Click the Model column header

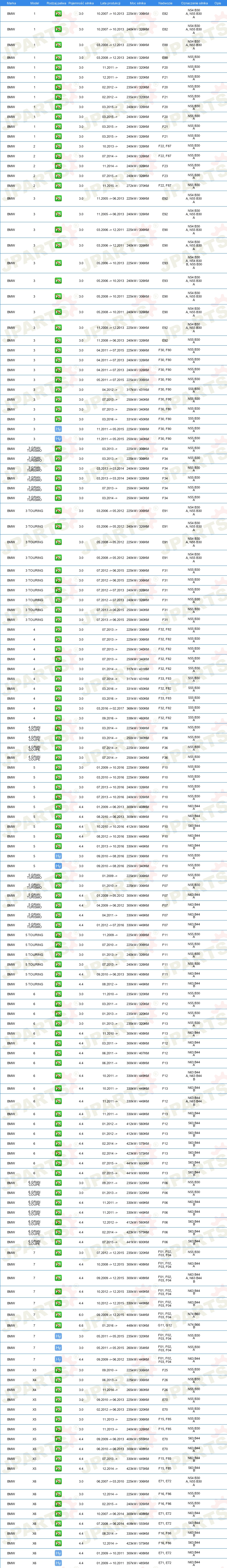(35, 3)
